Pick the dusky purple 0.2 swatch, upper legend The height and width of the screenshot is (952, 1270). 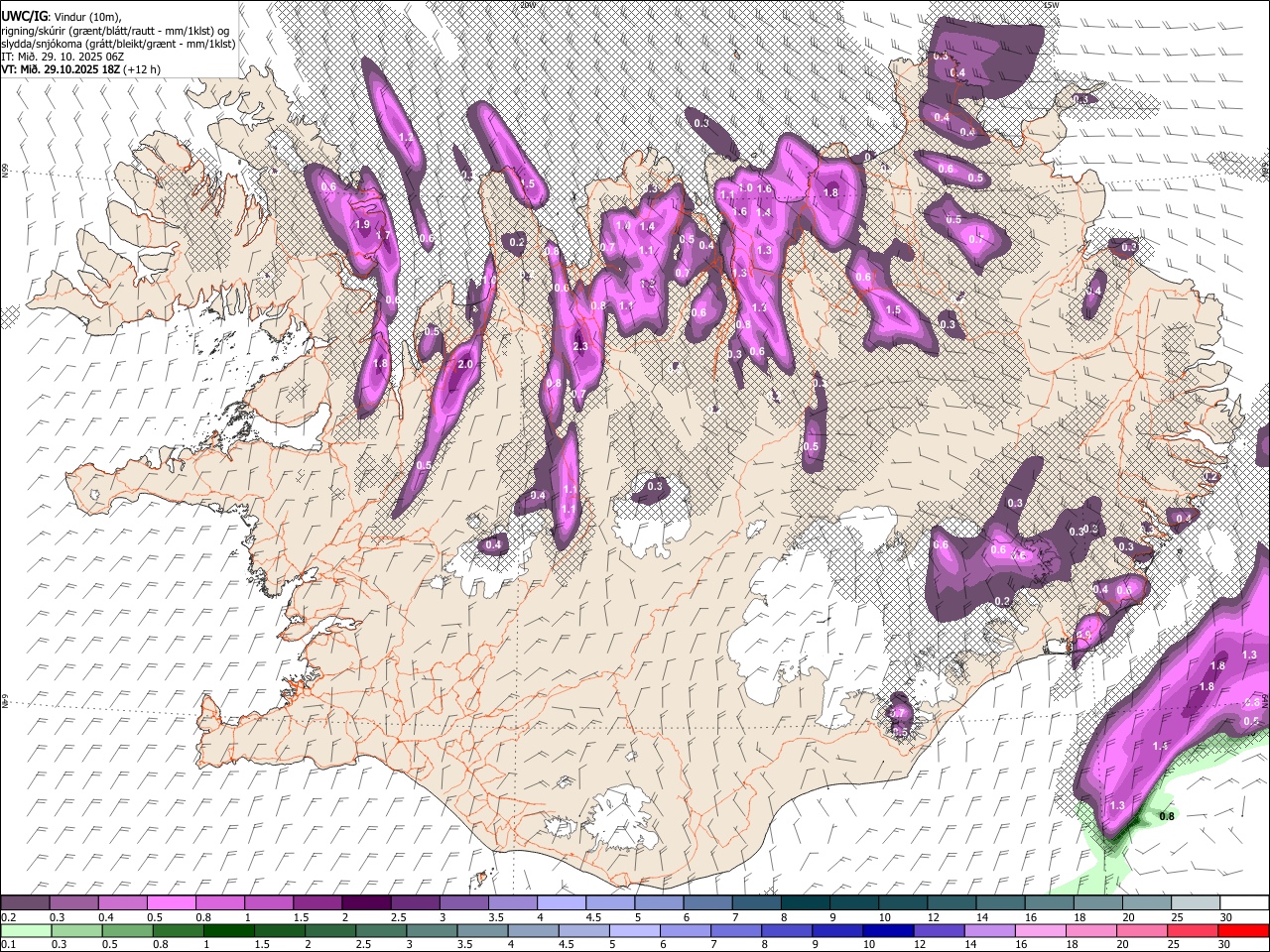click(x=25, y=903)
